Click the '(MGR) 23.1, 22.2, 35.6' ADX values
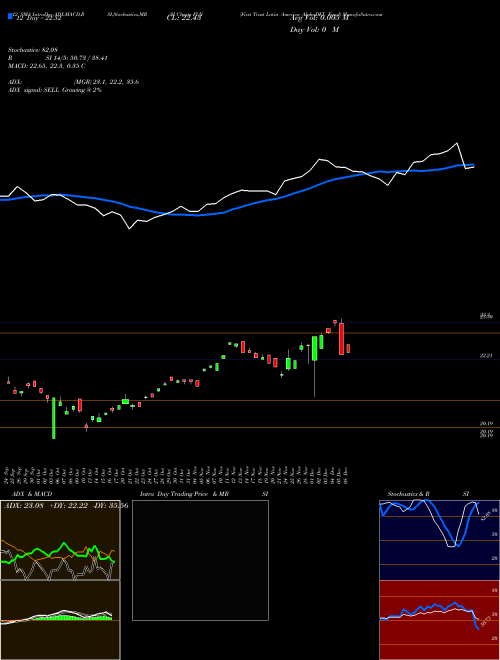Image resolution: width=500 pixels, height=660 pixels. 106,82
